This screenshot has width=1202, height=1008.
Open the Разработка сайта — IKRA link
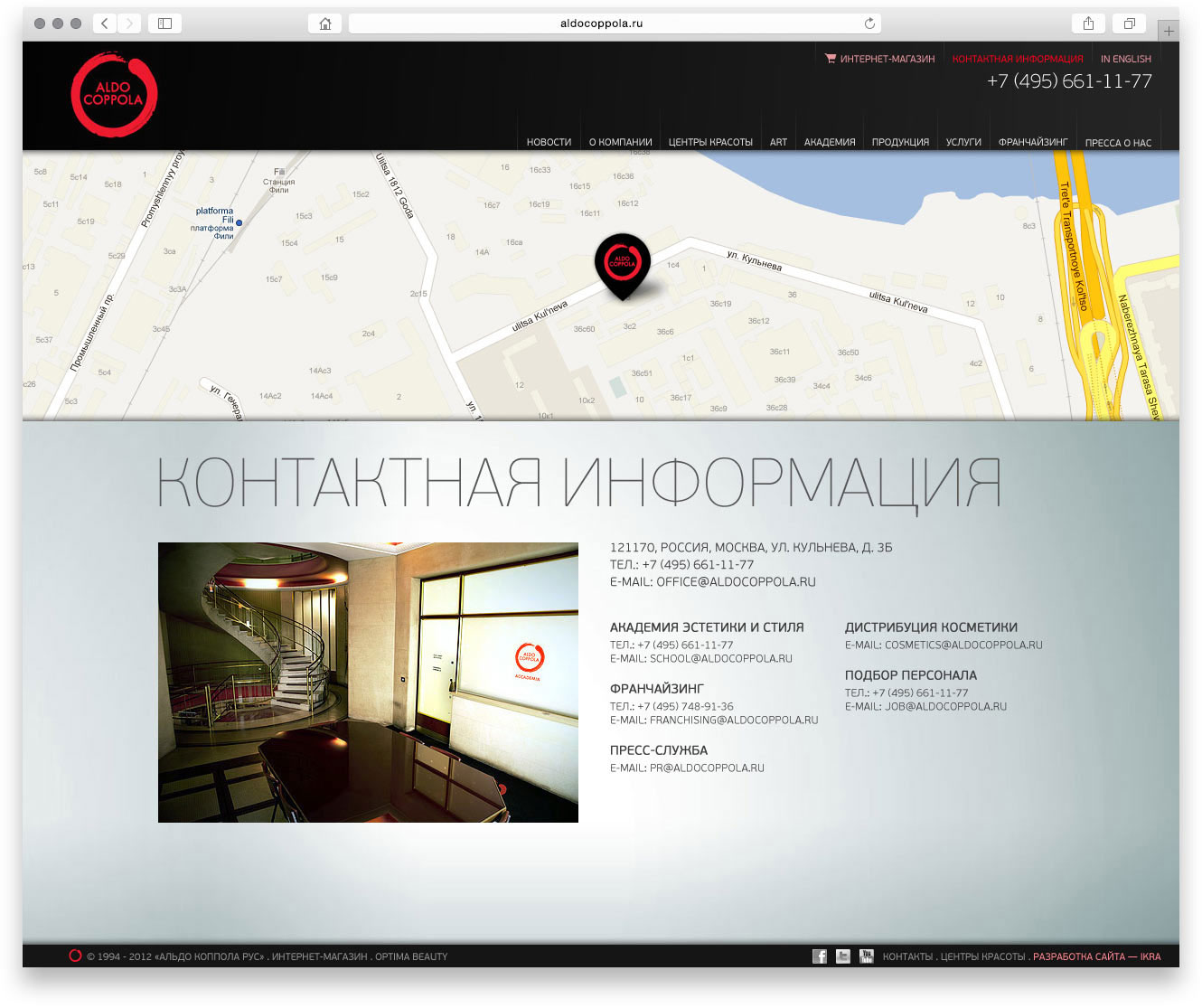point(1097,956)
